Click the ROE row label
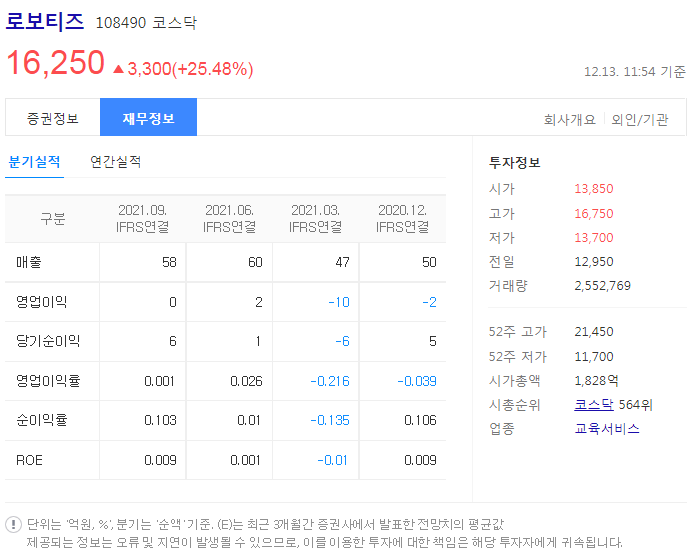Image resolution: width=694 pixels, height=558 pixels. pos(29,460)
